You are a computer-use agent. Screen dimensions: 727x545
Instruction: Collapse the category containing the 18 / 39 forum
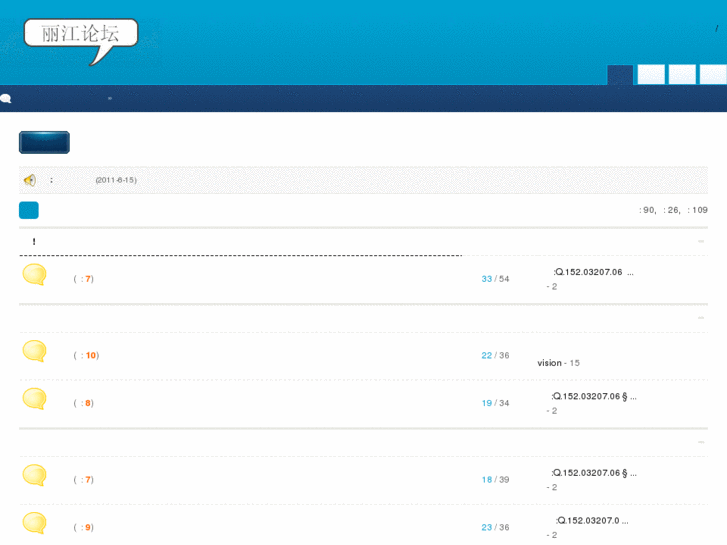point(701,442)
